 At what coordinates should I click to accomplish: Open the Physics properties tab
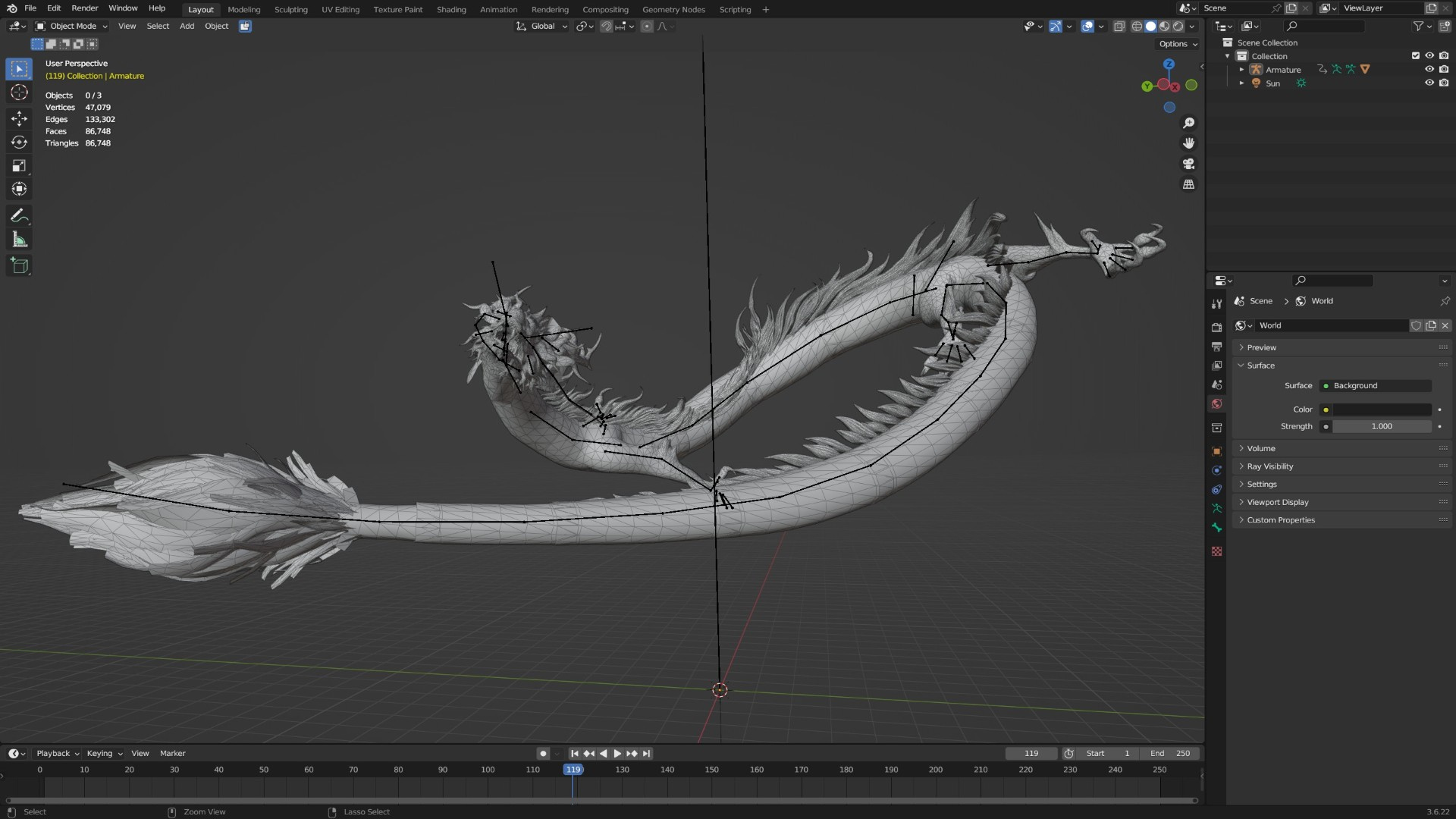pyautogui.click(x=1216, y=470)
